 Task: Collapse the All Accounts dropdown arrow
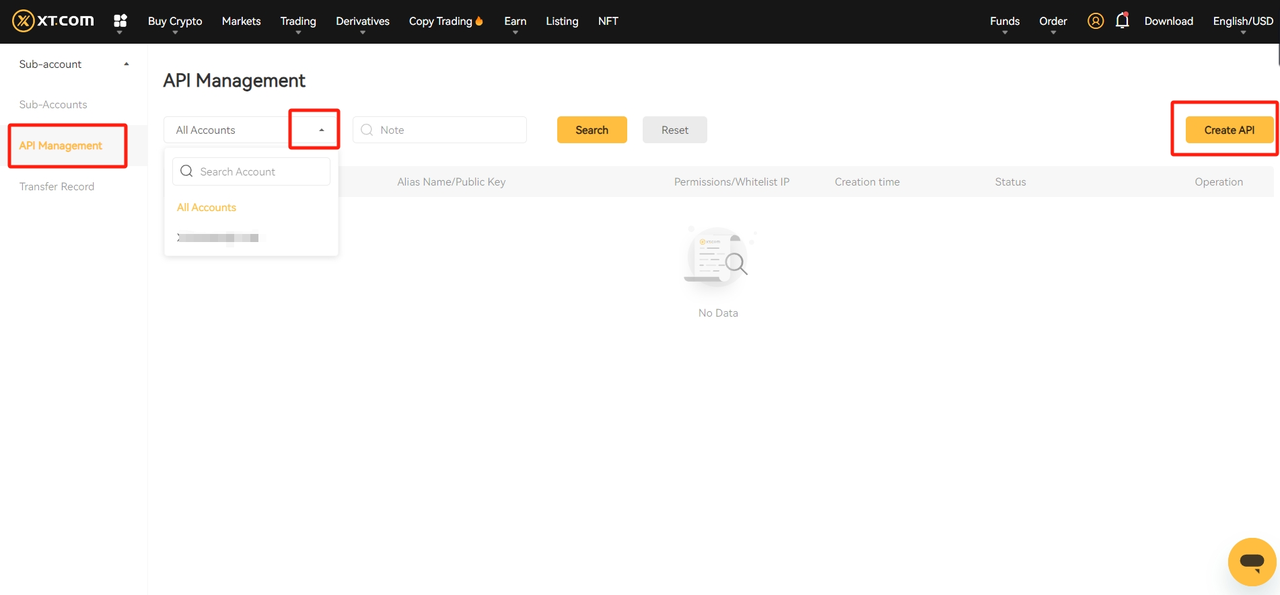pyautogui.click(x=321, y=130)
